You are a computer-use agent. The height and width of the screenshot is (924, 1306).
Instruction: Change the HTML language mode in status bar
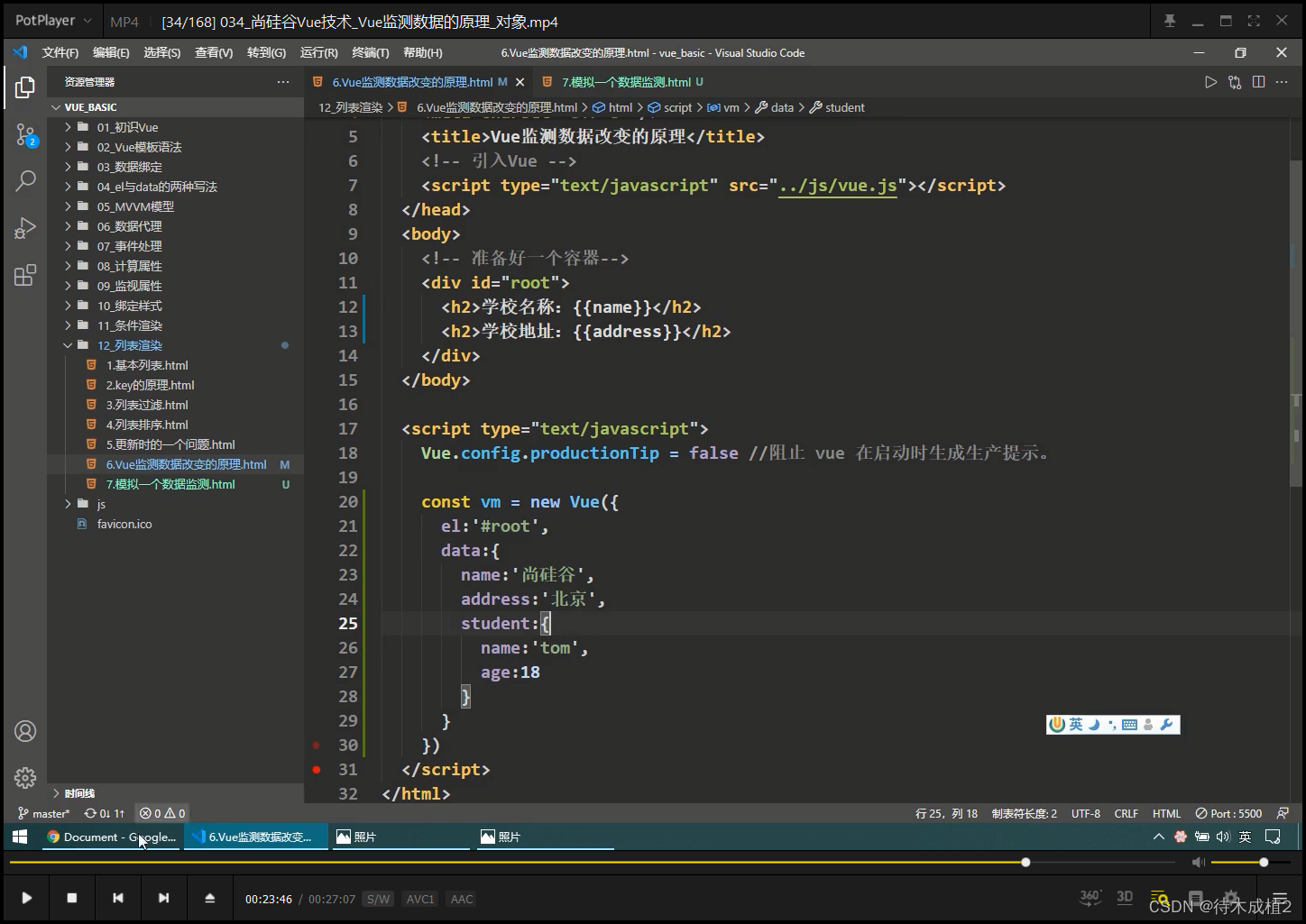point(1166,813)
